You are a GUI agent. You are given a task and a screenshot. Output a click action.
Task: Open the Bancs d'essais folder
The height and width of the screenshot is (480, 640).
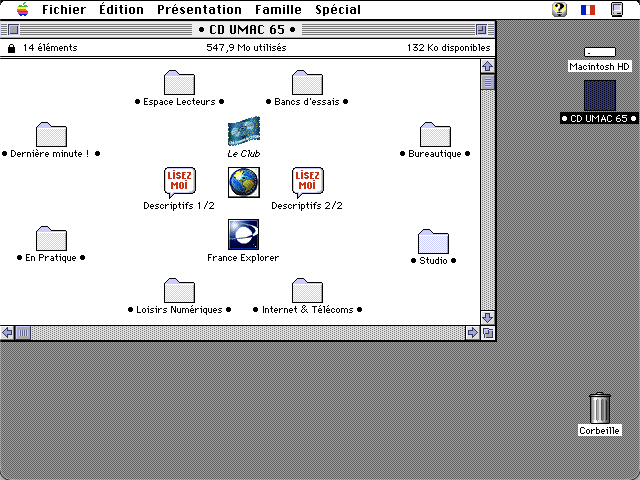click(x=307, y=83)
